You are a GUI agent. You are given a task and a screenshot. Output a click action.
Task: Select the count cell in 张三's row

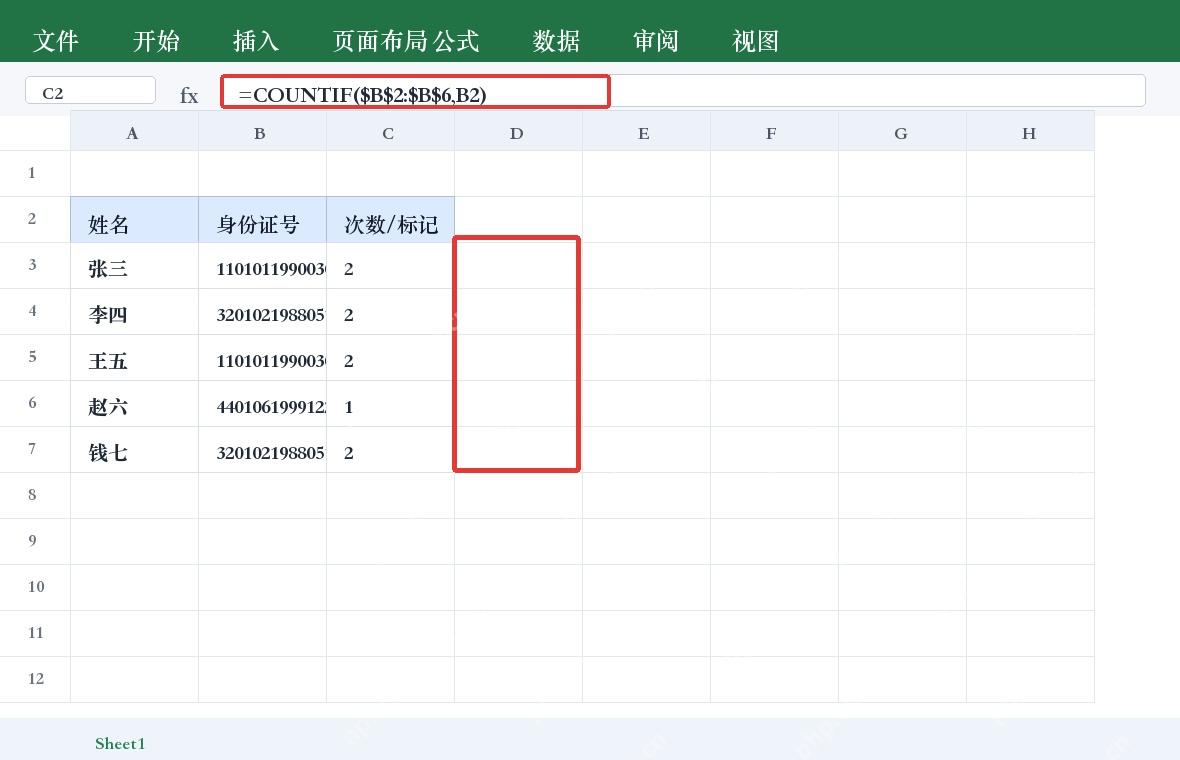(390, 266)
